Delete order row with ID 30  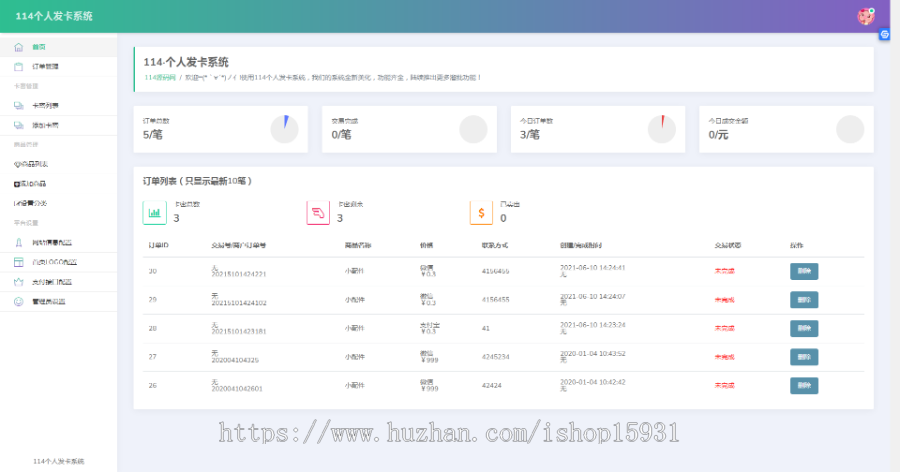click(x=804, y=271)
